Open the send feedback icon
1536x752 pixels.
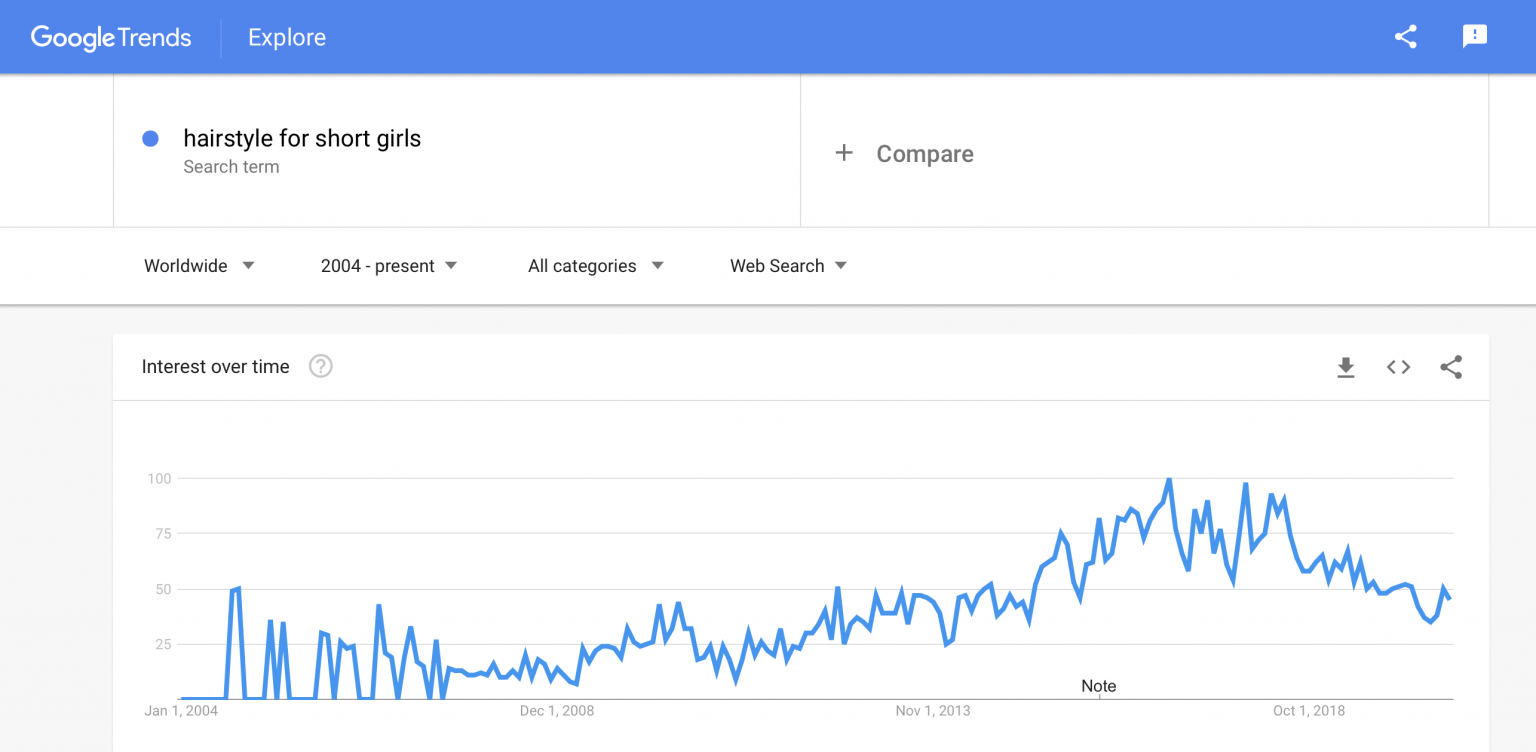(1474, 37)
